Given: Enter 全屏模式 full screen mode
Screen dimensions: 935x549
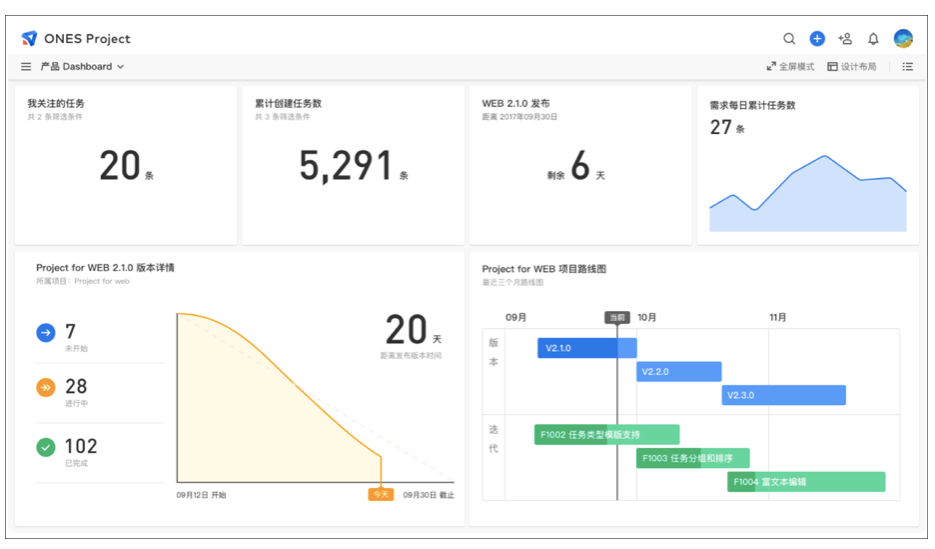Looking at the screenshot, I should pos(790,67).
